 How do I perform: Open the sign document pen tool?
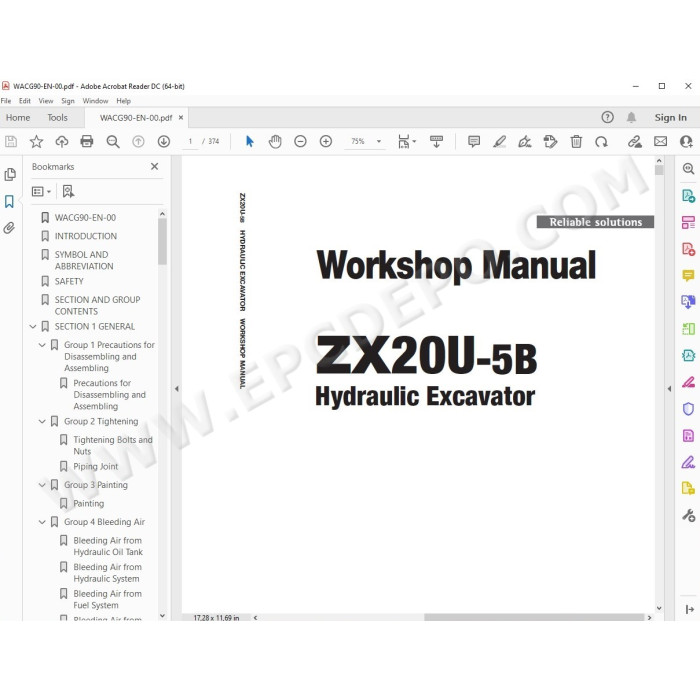click(525, 142)
